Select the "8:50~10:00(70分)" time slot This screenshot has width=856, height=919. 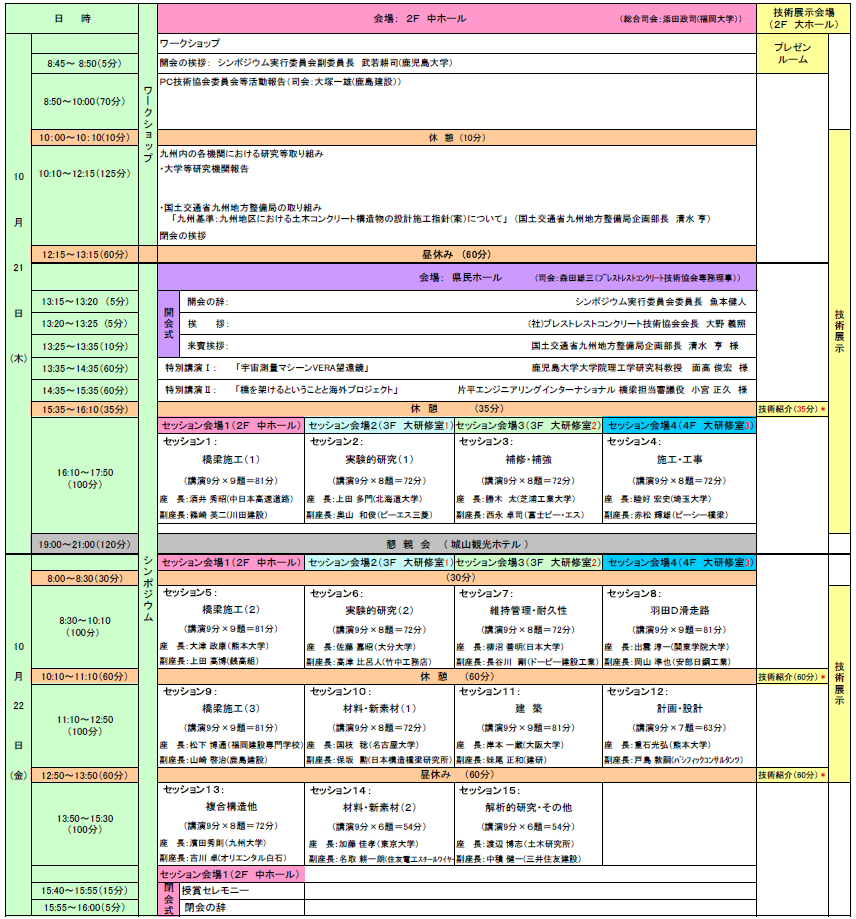point(85,101)
